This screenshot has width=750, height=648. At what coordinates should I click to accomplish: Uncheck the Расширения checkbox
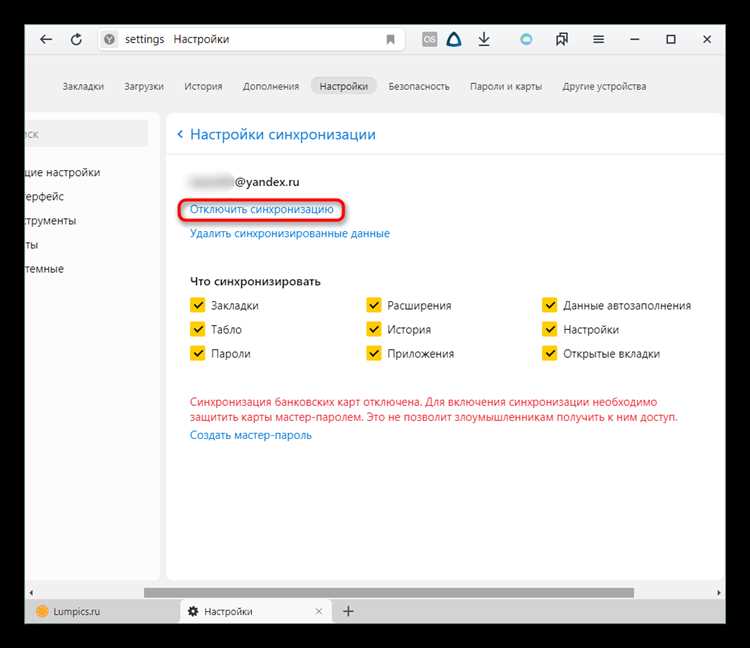pyautogui.click(x=374, y=305)
